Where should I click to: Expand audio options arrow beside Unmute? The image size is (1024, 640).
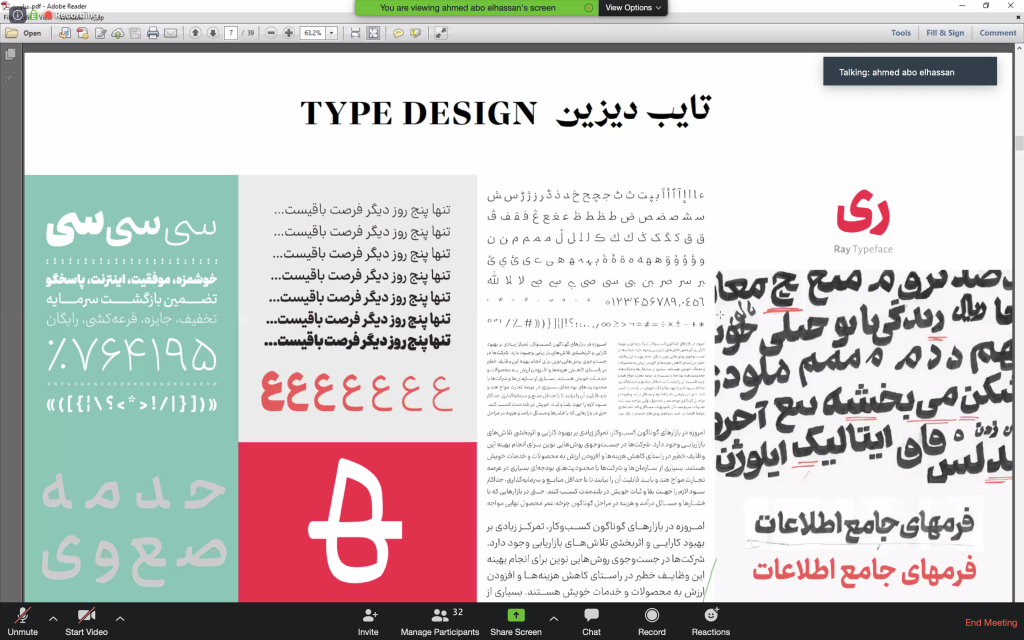(x=53, y=618)
